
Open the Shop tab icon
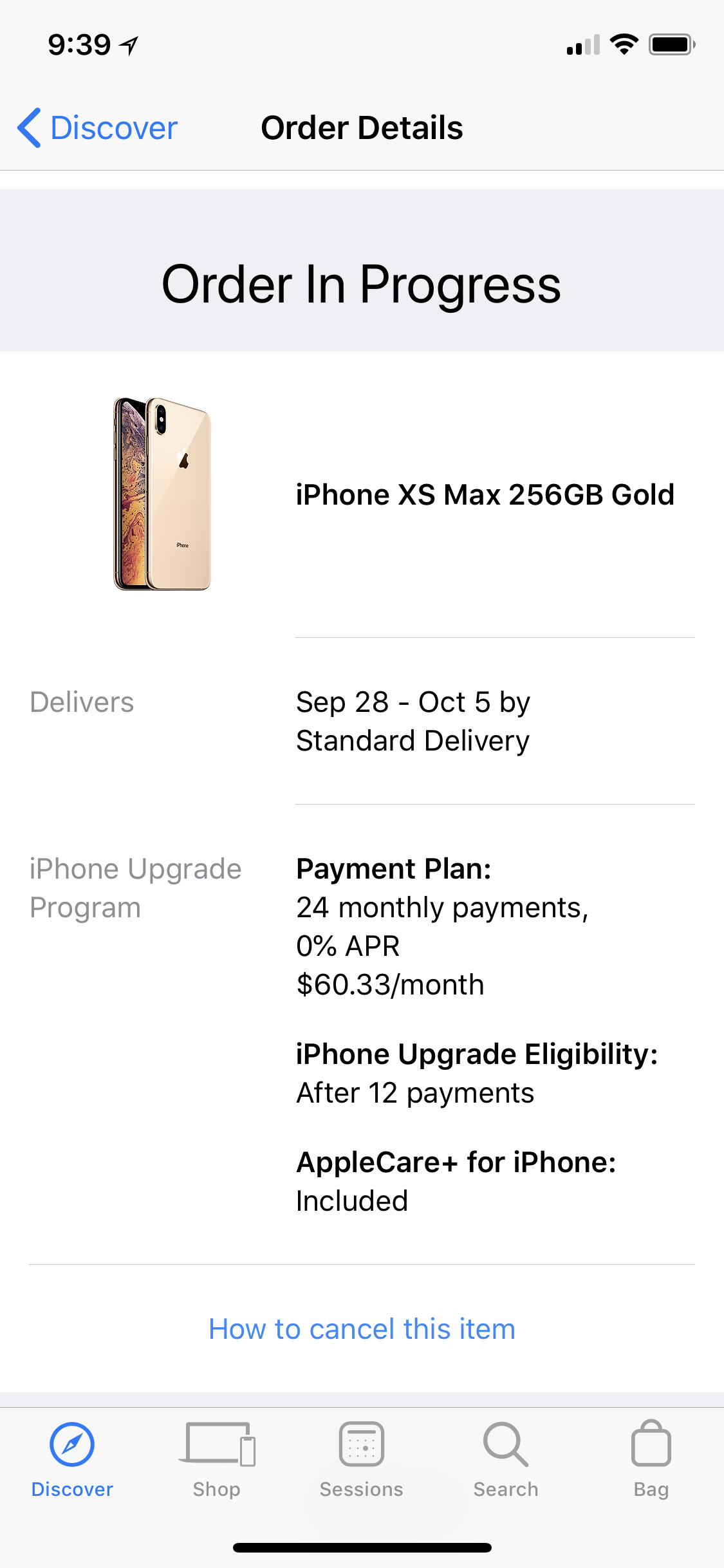(217, 1444)
